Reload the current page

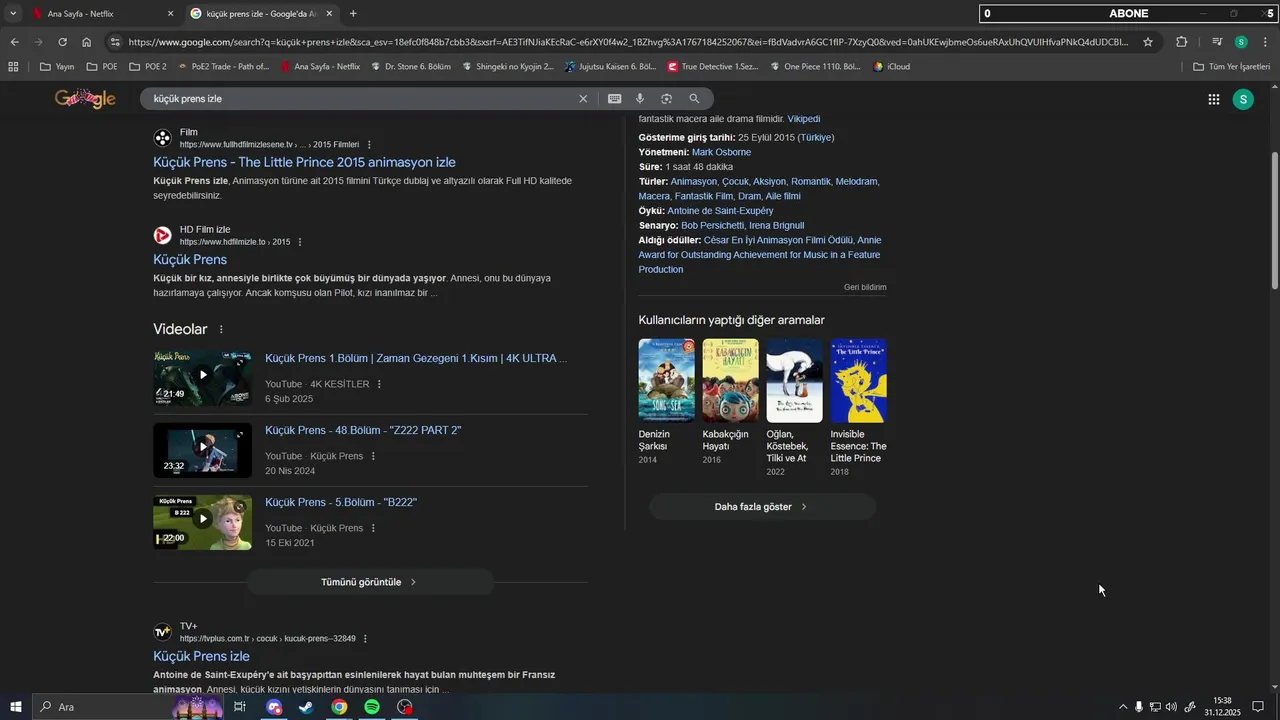(x=62, y=42)
